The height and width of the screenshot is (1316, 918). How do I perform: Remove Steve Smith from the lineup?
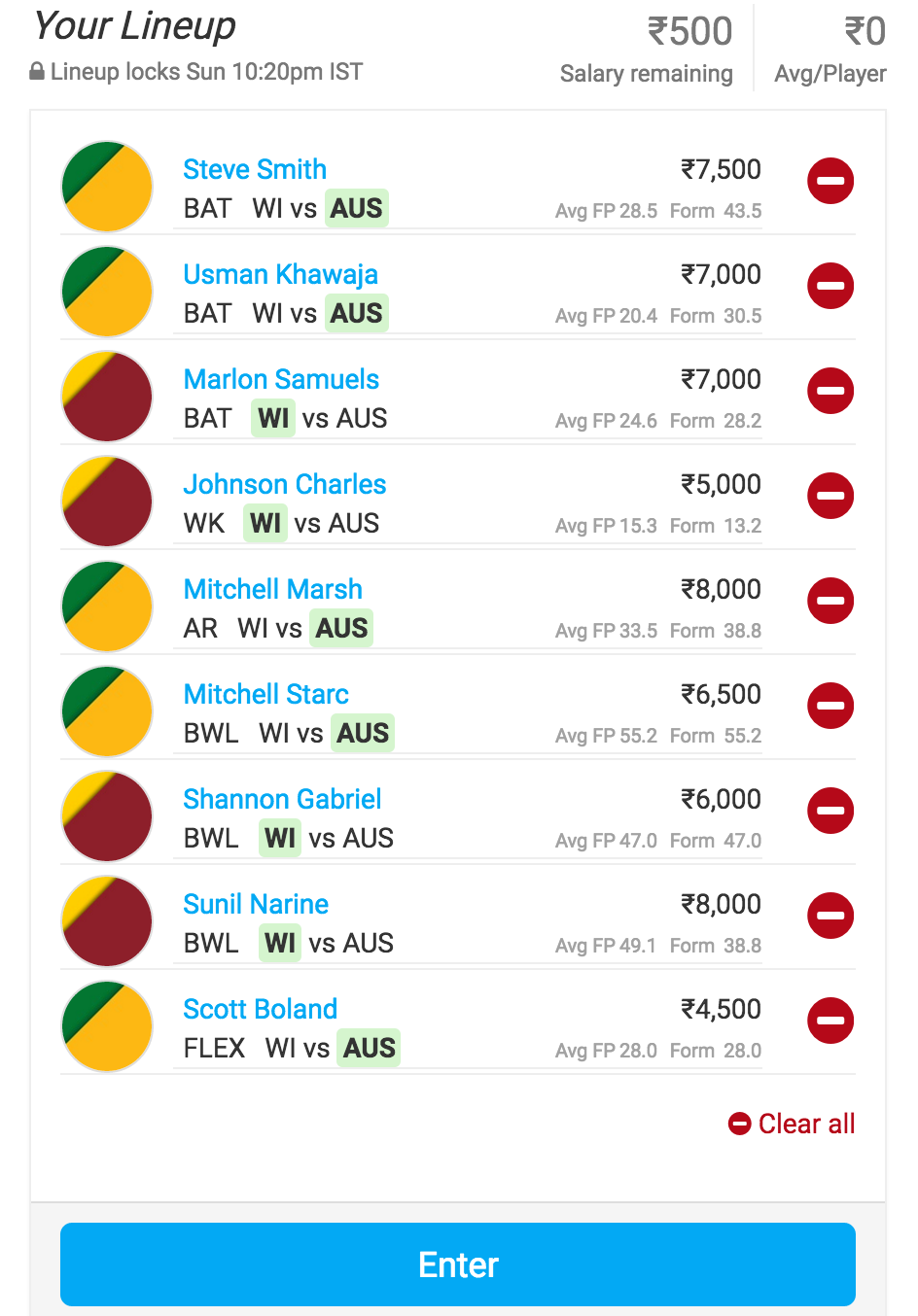[x=830, y=181]
